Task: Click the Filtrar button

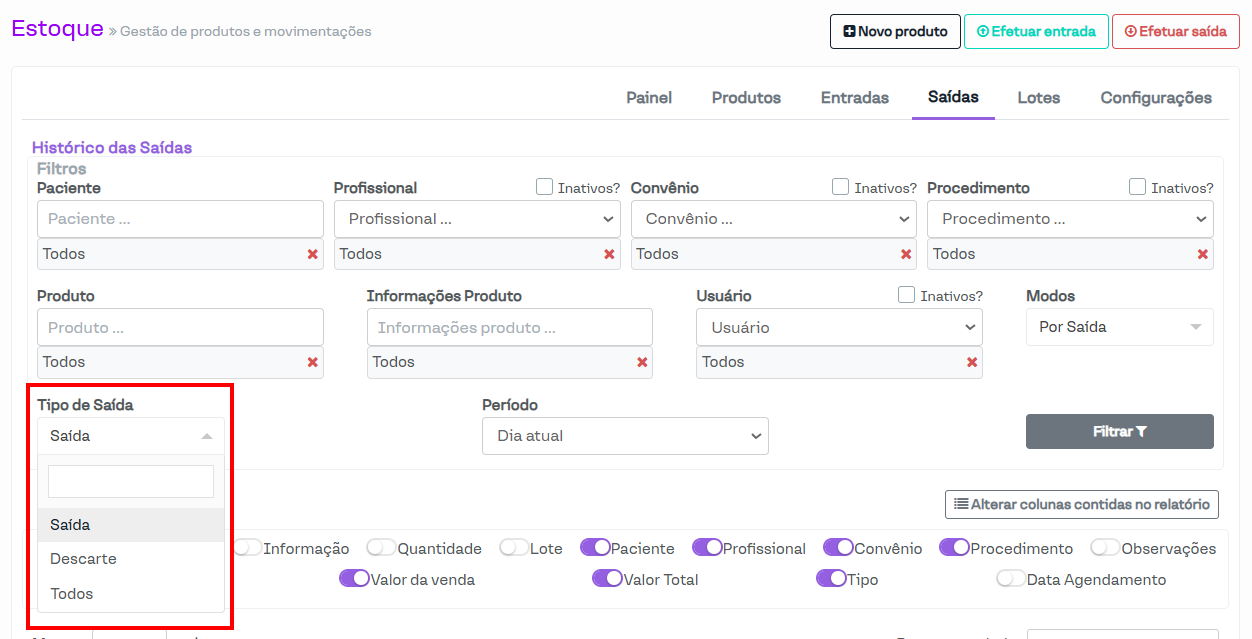Action: pos(1119,432)
